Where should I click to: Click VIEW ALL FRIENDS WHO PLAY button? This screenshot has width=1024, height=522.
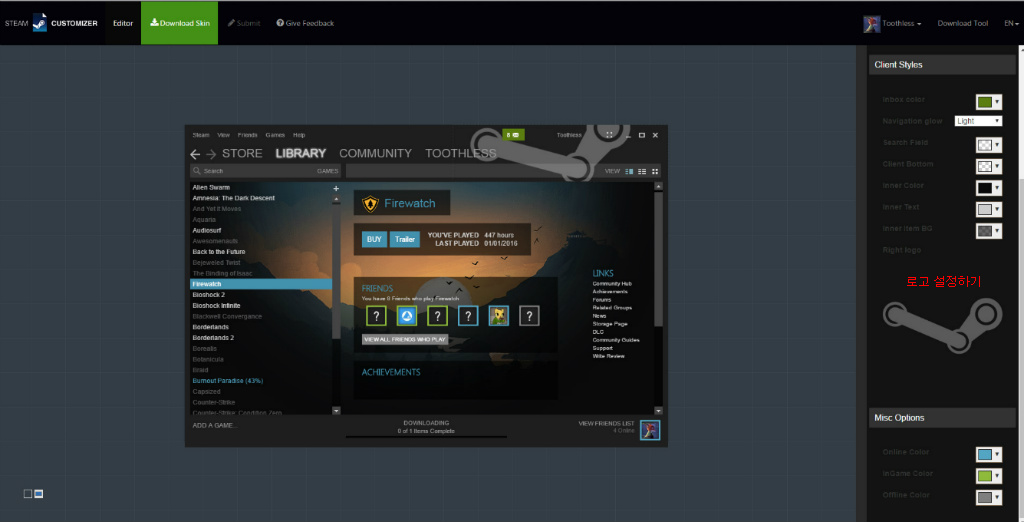click(x=405, y=340)
